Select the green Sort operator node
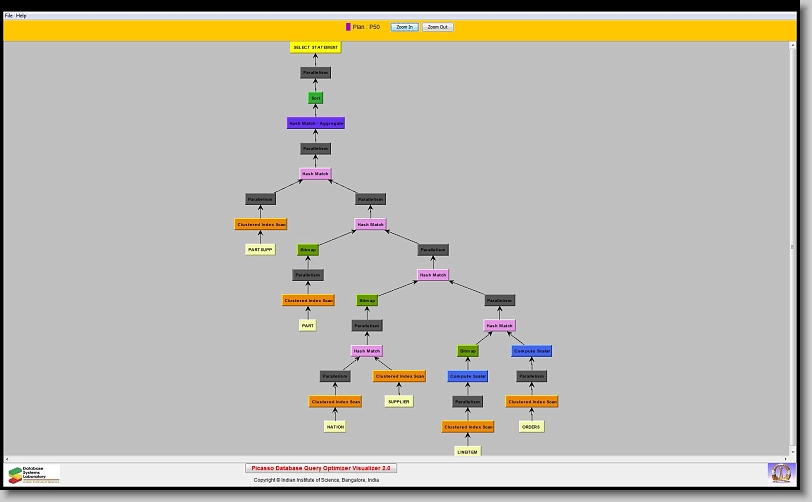The height and width of the screenshot is (502, 812). (315, 98)
